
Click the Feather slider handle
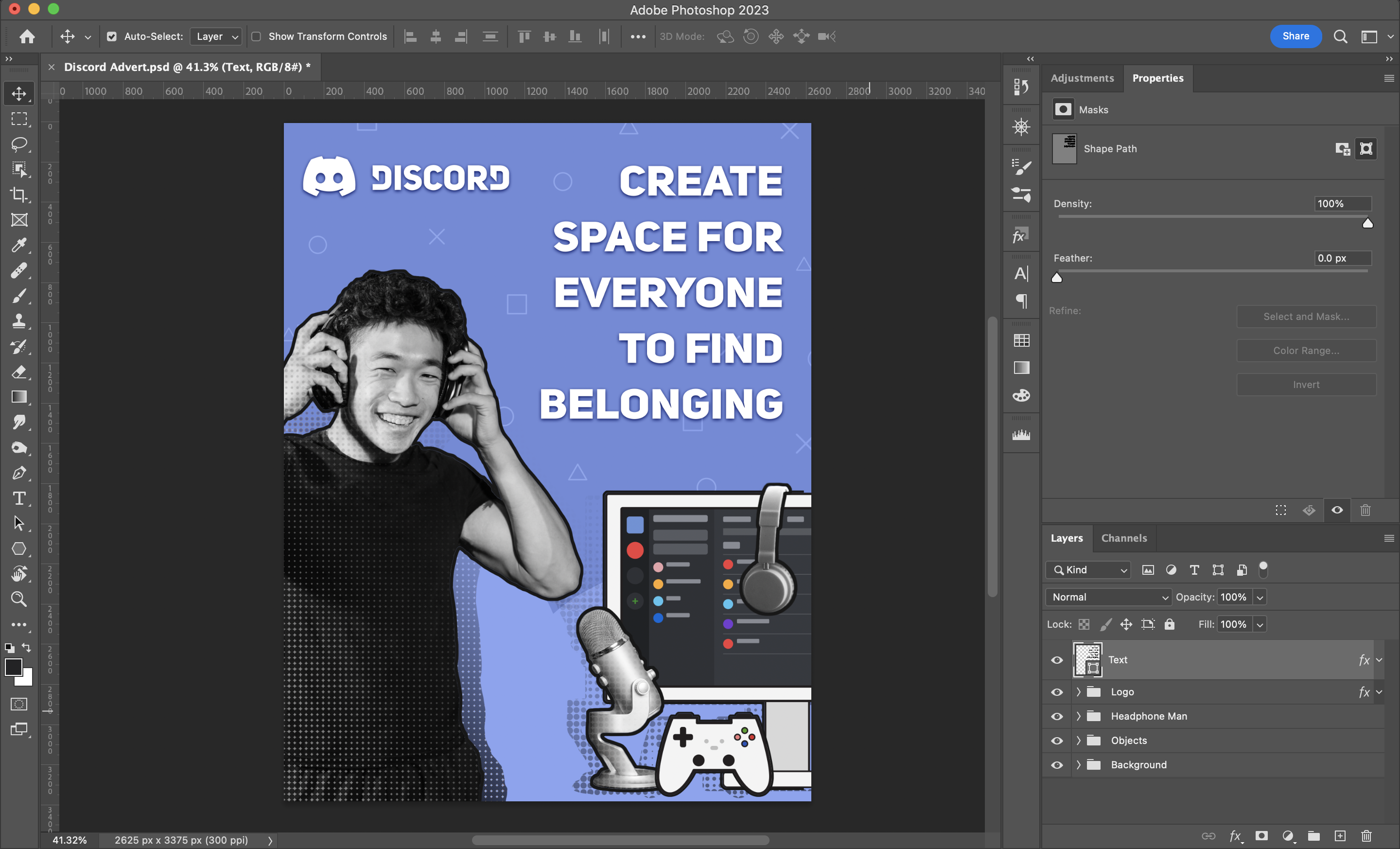(x=1057, y=277)
